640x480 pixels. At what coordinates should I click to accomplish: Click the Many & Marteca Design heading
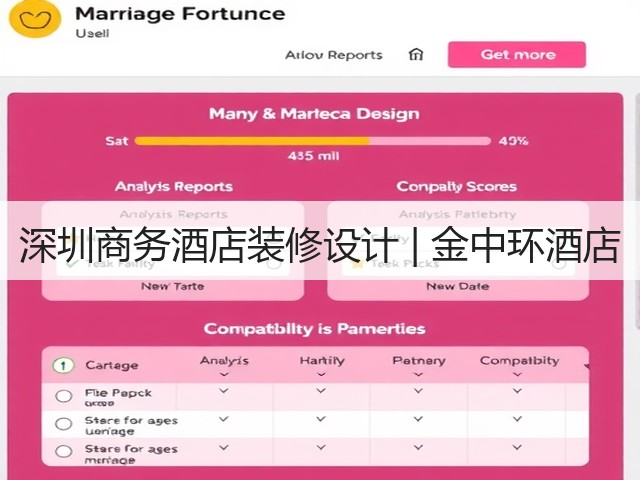tap(314, 114)
